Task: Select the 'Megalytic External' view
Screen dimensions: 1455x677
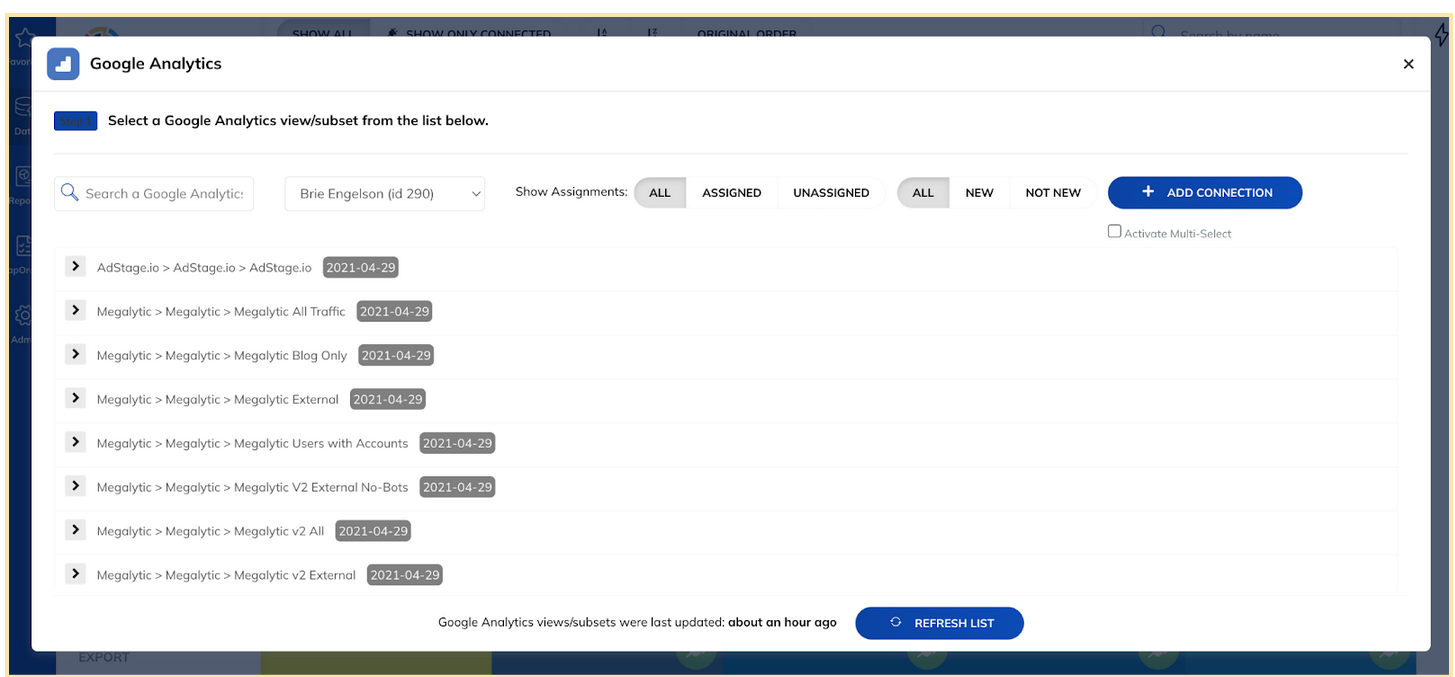Action: [218, 400]
